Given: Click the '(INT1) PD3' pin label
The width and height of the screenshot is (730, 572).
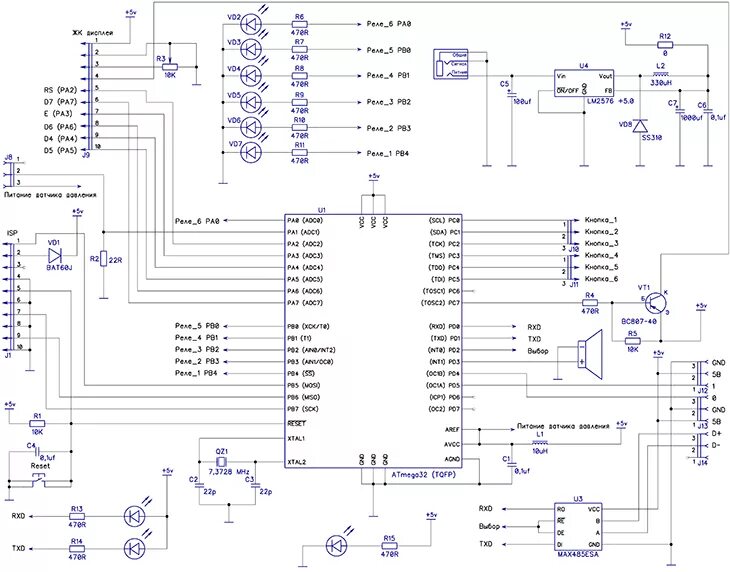Looking at the screenshot, I should tap(444, 362).
